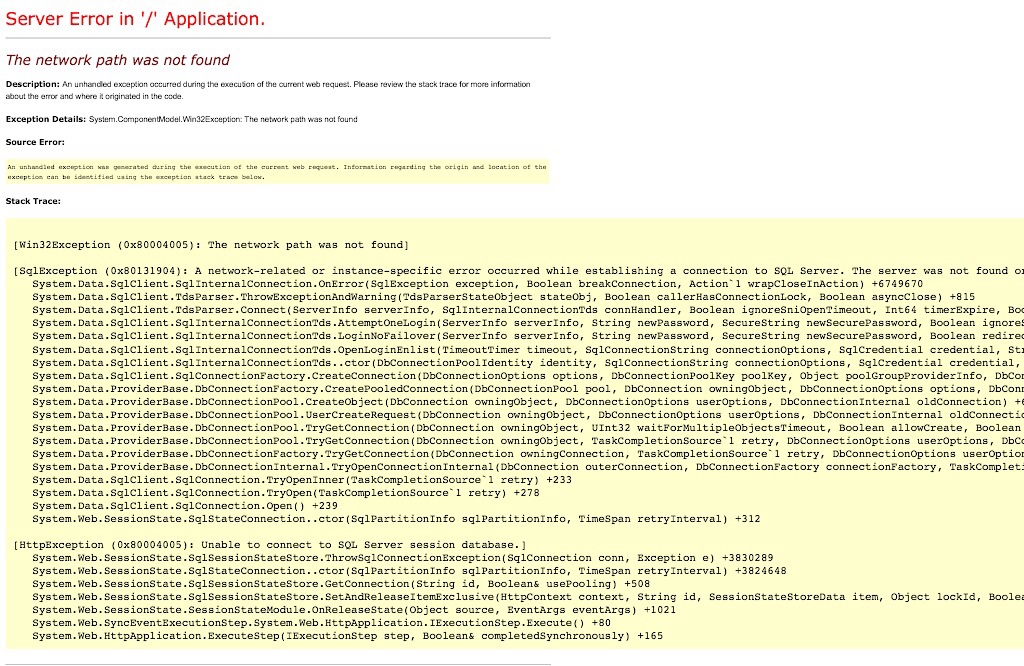Click the 'Server Error in '/' Application.' heading
Screen dimensions: 1024x666
point(136,19)
